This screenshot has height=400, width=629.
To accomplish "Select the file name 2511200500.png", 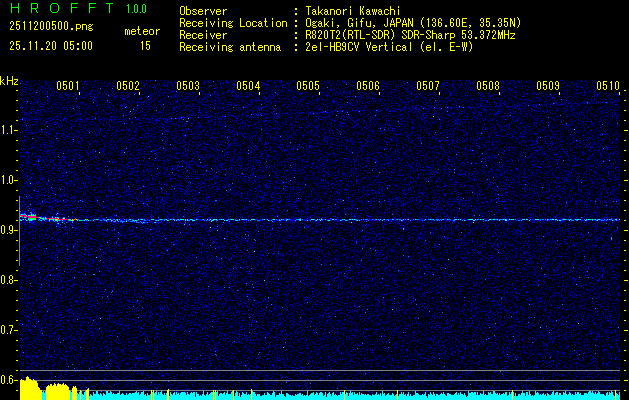I will tap(51, 27).
